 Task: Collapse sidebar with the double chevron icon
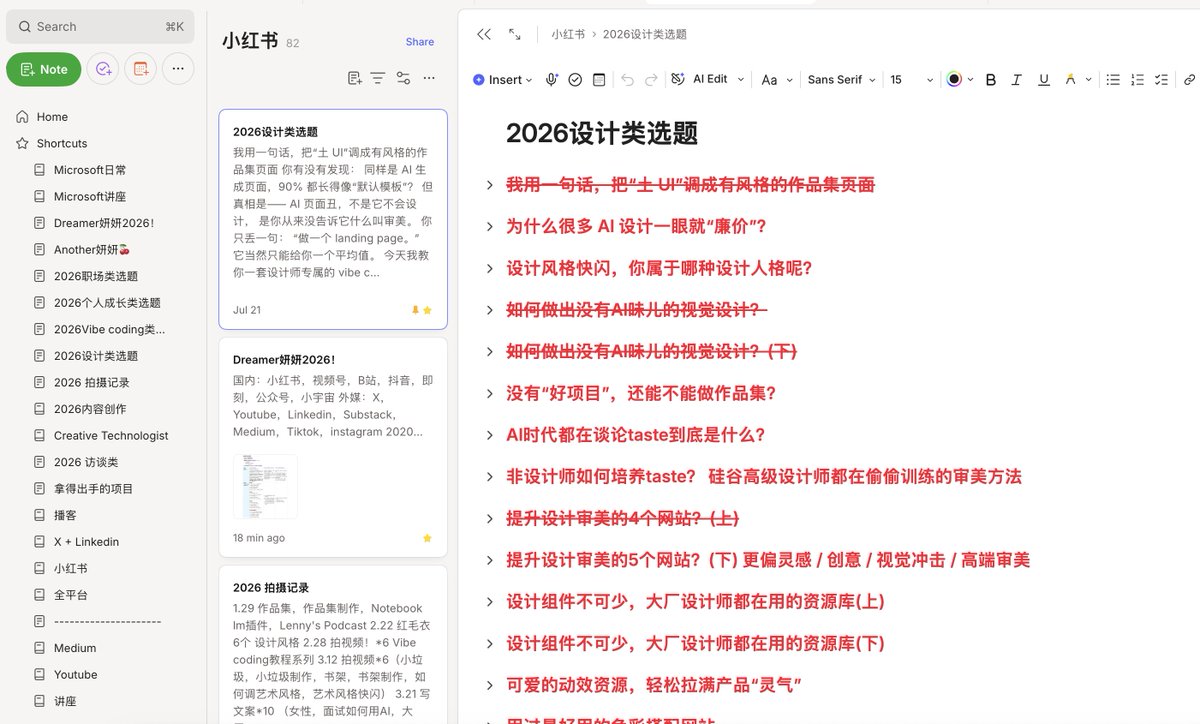[484, 34]
